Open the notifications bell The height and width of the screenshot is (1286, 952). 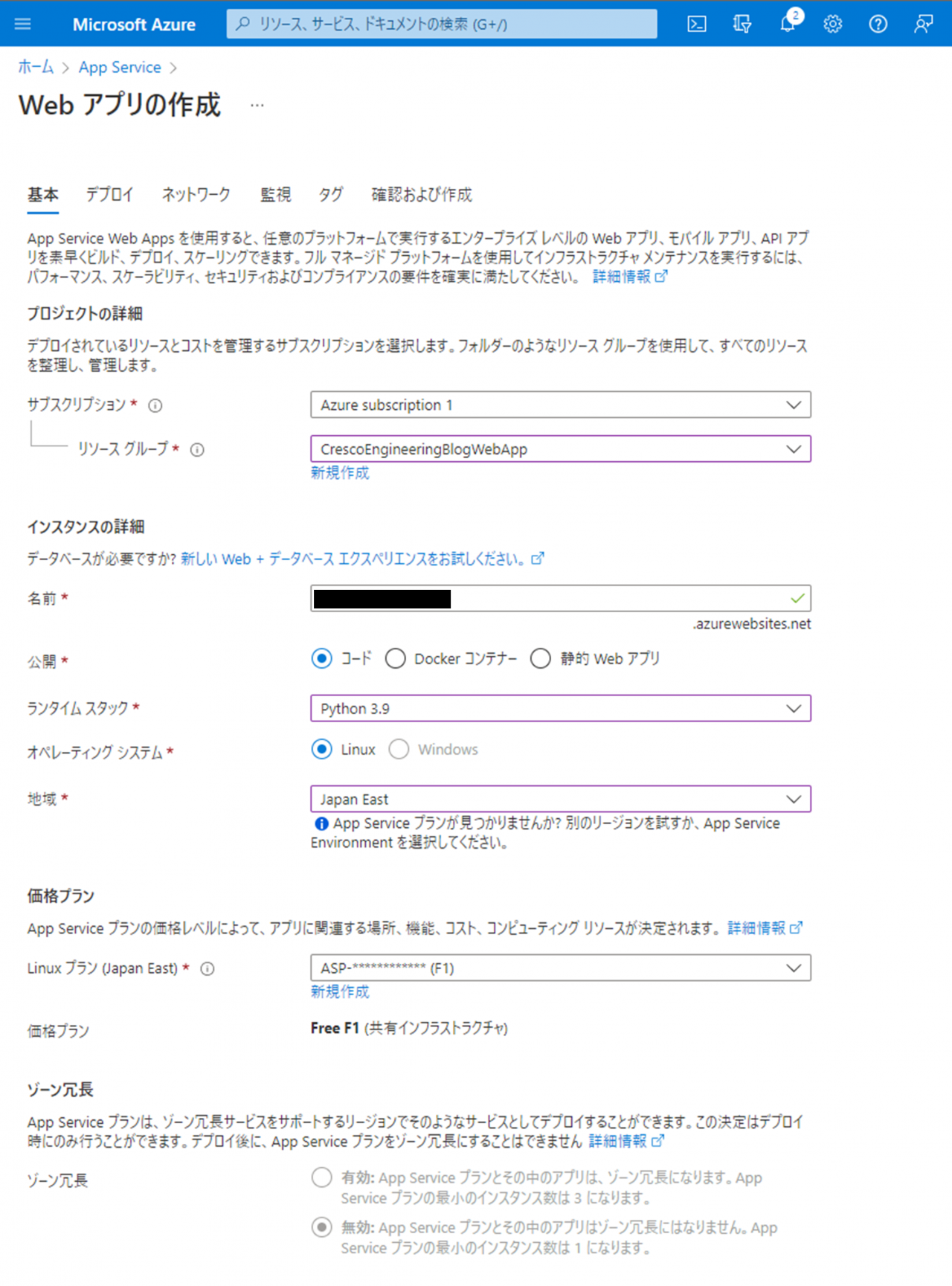(x=788, y=24)
